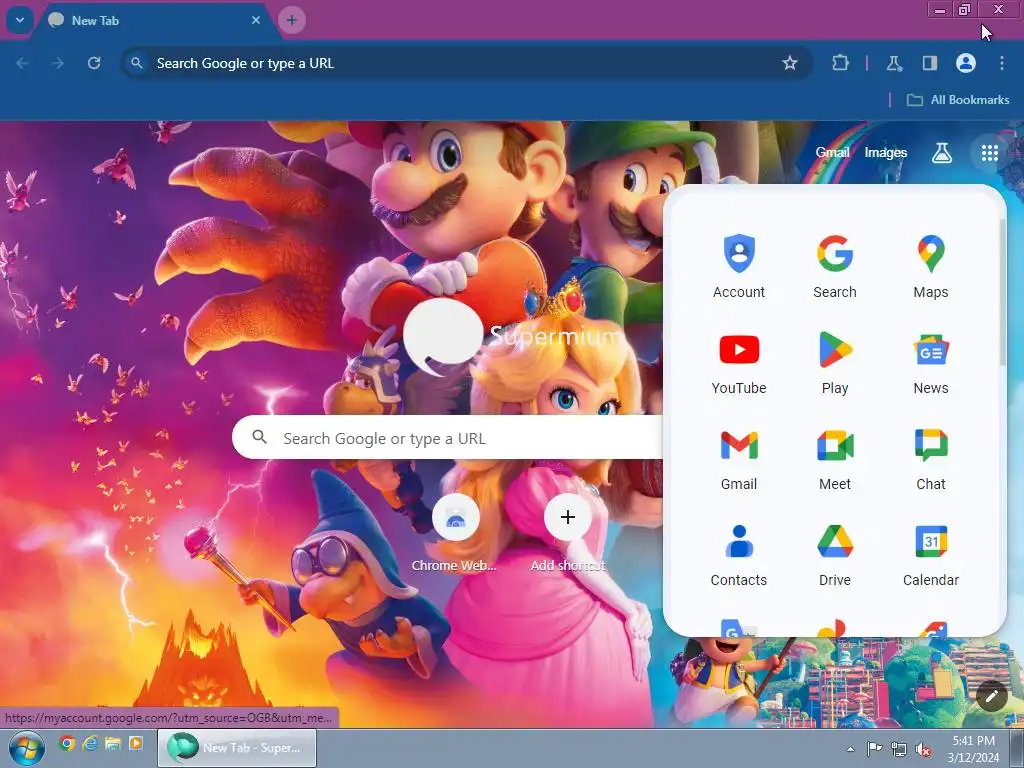This screenshot has width=1024, height=768.
Task: Open the Gmail app icon in apps grid
Action: (x=739, y=458)
